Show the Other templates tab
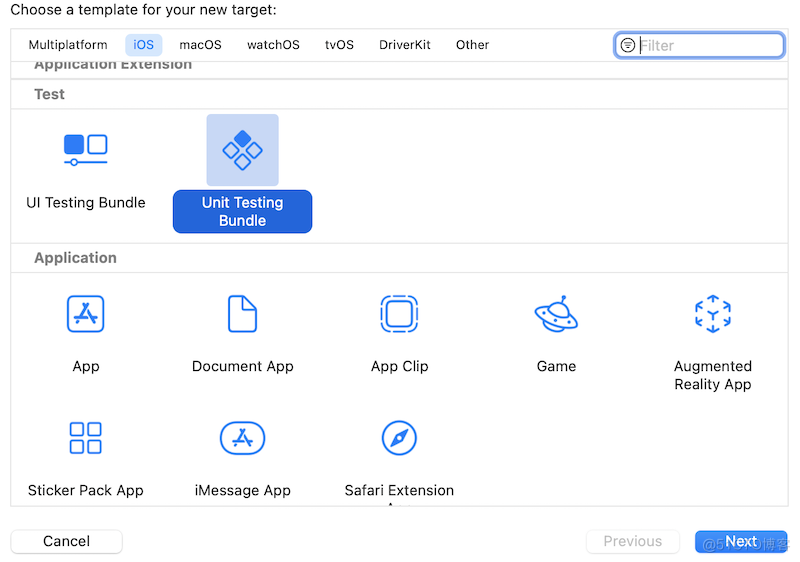This screenshot has height=562, width=800. [x=472, y=45]
